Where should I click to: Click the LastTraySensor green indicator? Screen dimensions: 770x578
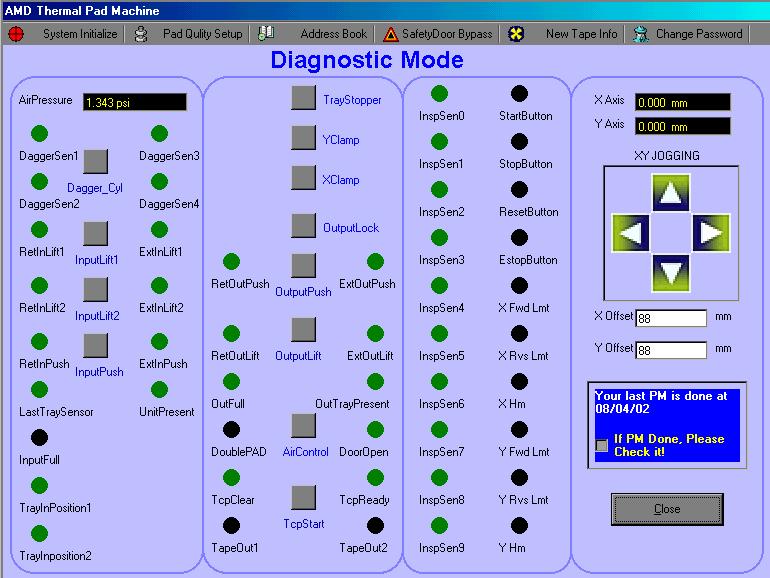[39, 389]
